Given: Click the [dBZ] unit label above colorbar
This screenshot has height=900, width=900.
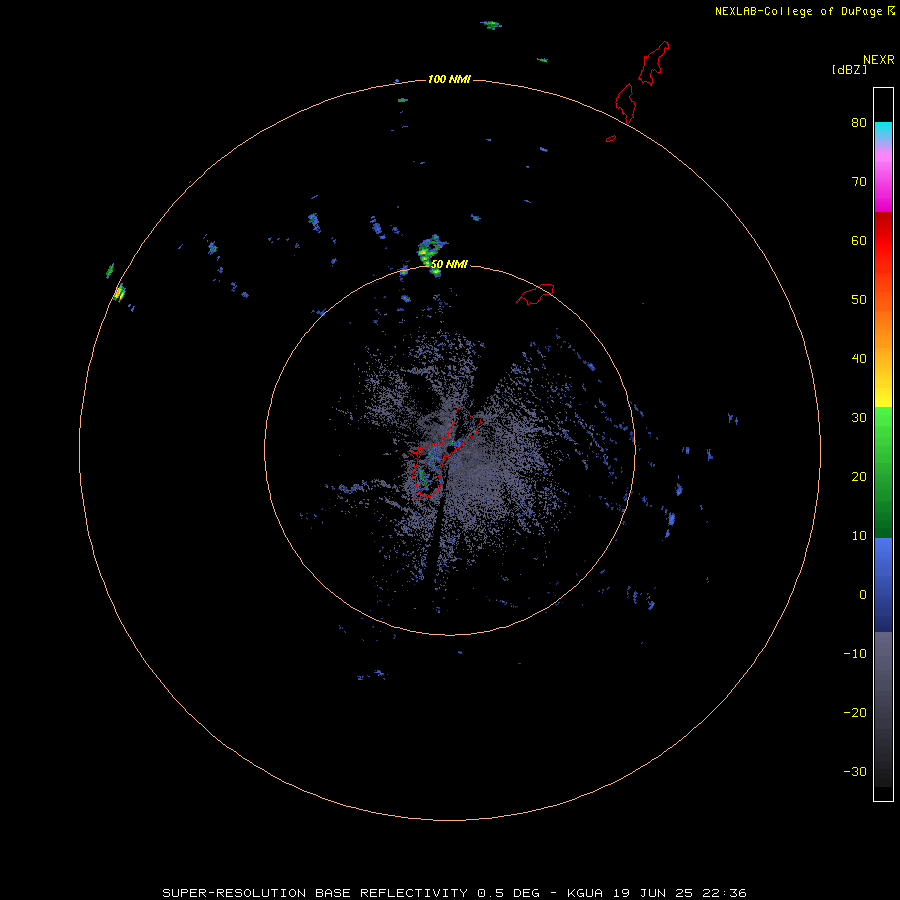Looking at the screenshot, I should pyautogui.click(x=849, y=69).
